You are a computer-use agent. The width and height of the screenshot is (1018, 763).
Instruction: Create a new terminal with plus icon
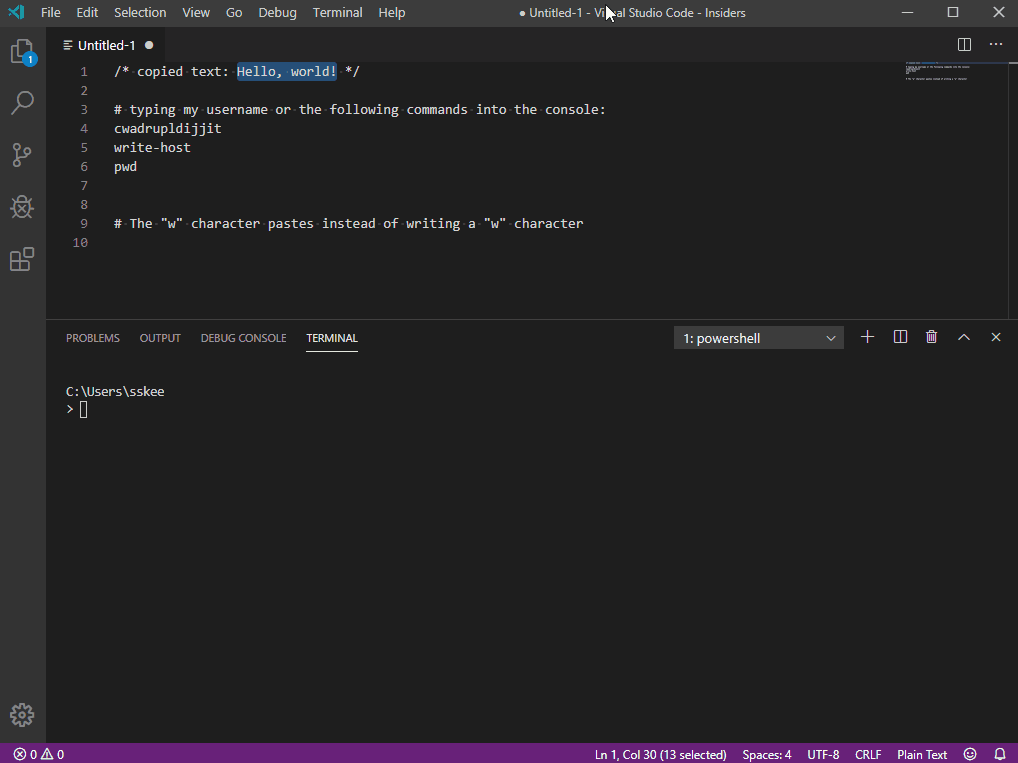[x=867, y=336]
